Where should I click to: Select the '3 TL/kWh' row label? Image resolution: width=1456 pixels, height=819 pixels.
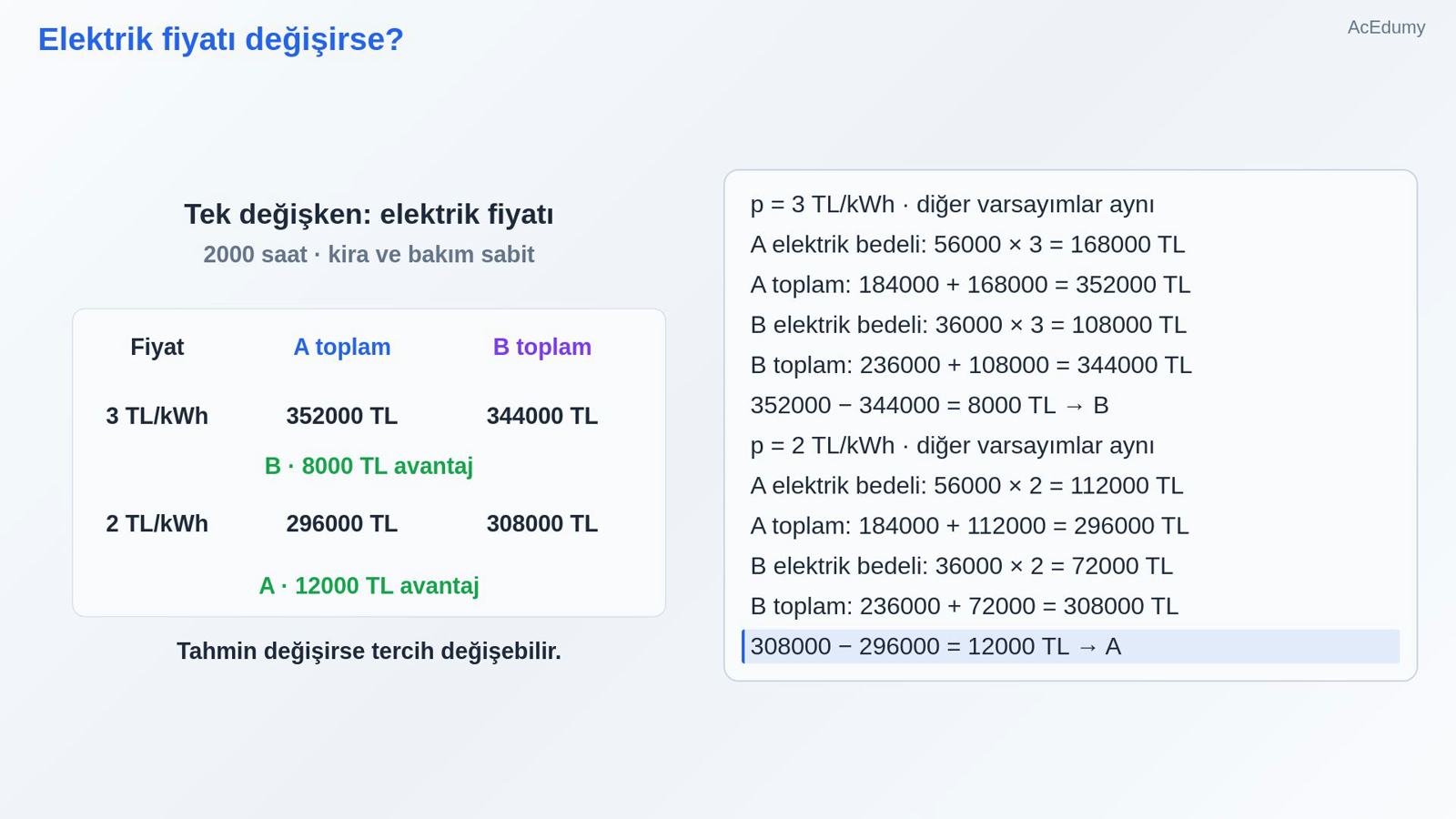[x=157, y=416]
